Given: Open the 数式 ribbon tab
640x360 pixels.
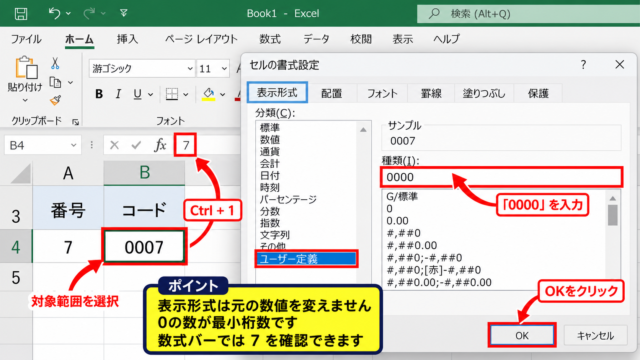Looking at the screenshot, I should (x=270, y=39).
